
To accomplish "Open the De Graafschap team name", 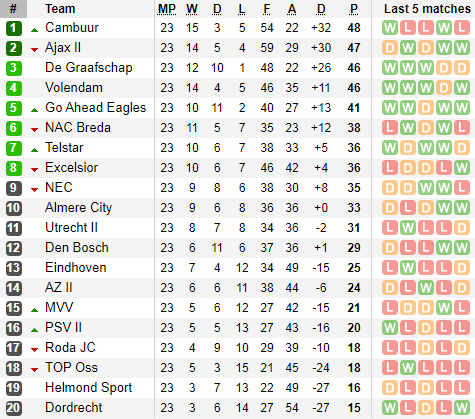I will [x=89, y=68].
